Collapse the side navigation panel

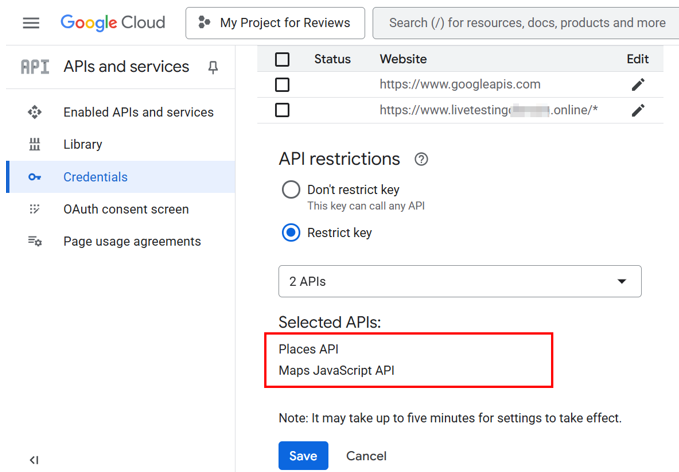pyautogui.click(x=34, y=460)
